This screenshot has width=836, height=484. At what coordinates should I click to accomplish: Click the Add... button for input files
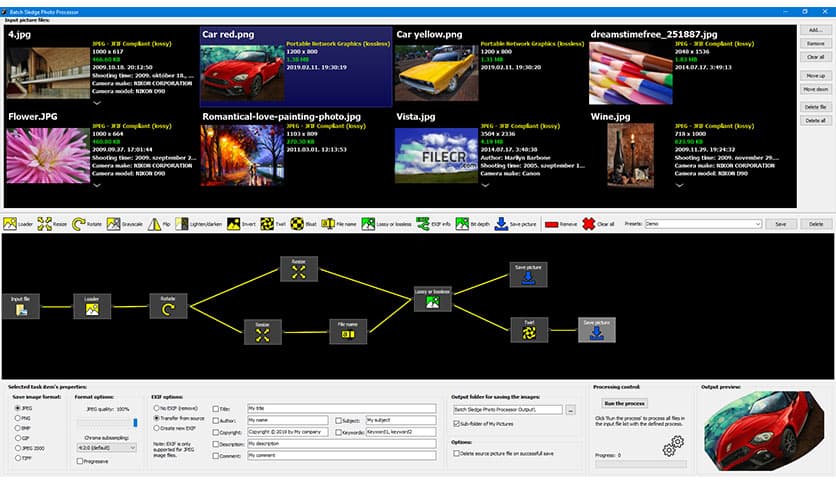click(815, 30)
